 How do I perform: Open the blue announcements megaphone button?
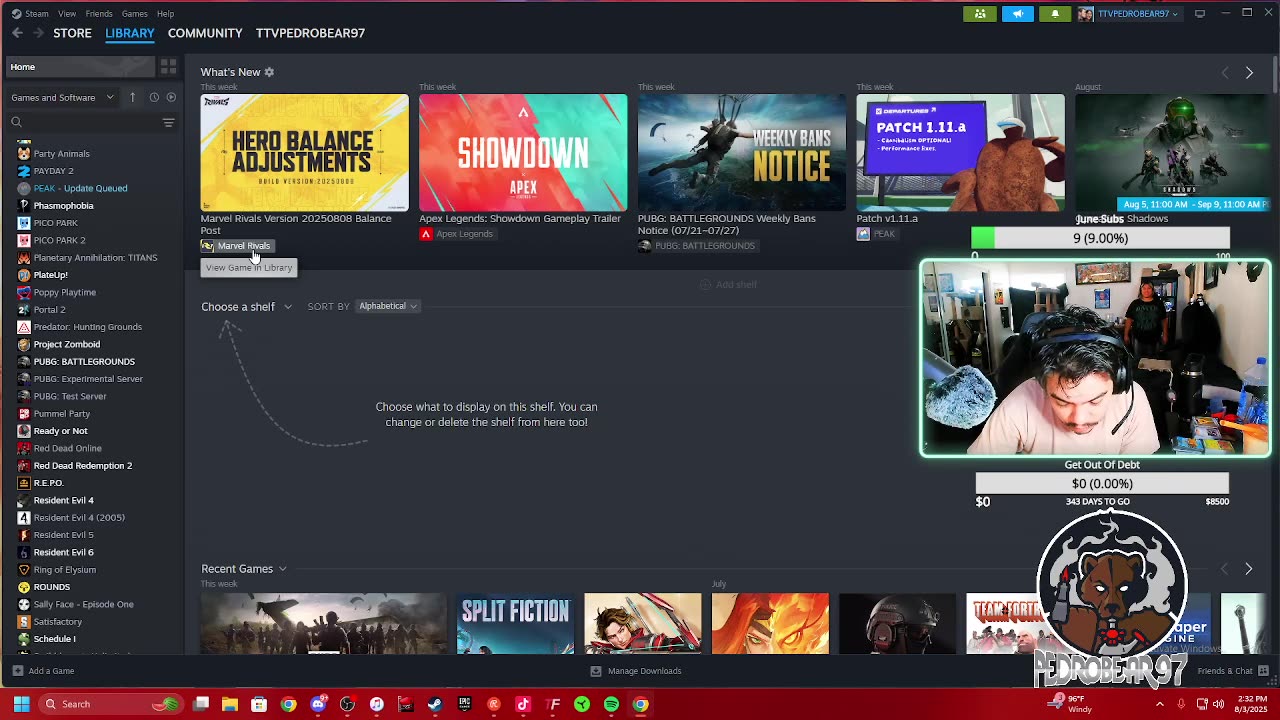1017,13
